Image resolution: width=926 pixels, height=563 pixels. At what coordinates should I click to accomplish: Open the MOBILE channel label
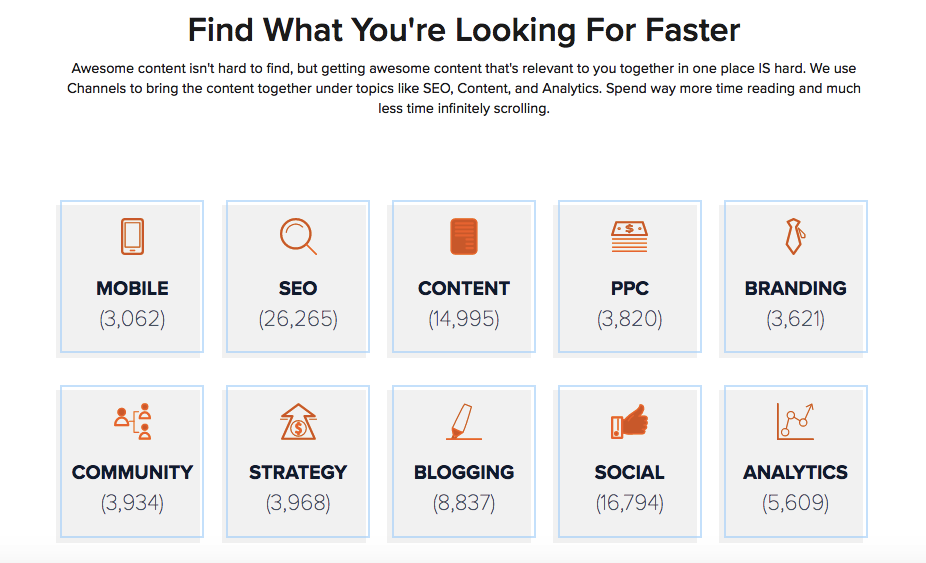click(132, 288)
